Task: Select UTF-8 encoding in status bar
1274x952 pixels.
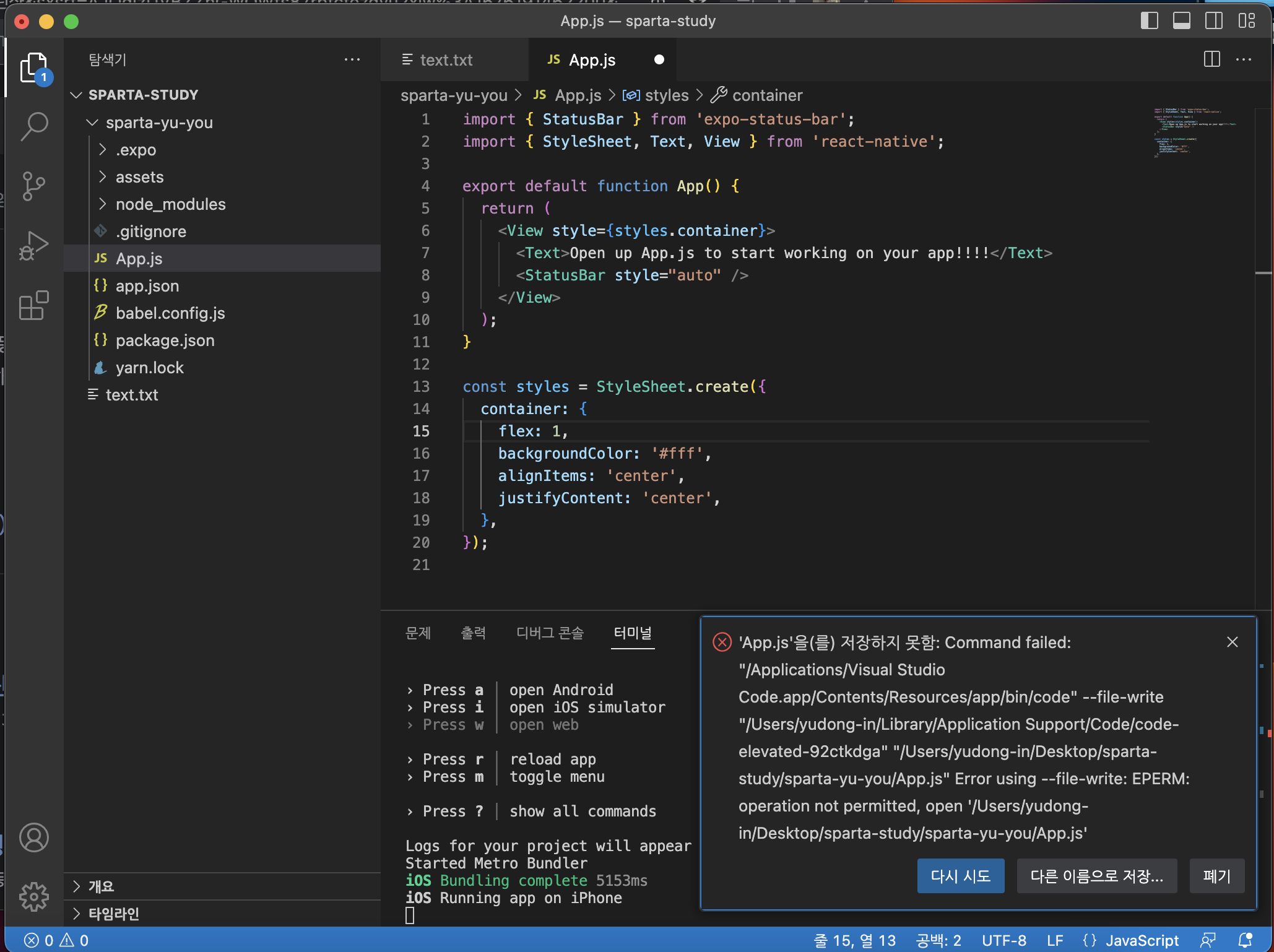Action: point(1004,941)
